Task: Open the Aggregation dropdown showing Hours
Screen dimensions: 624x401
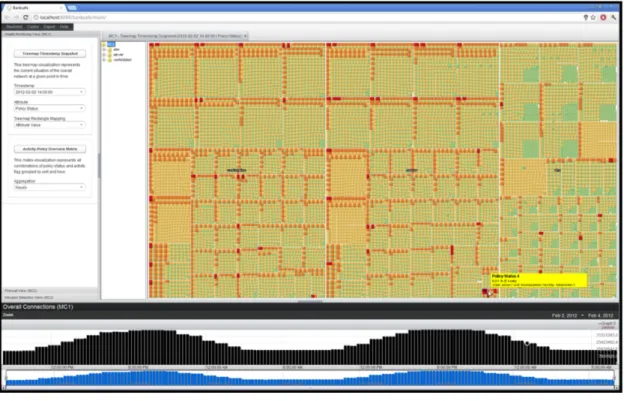Action: click(x=49, y=187)
